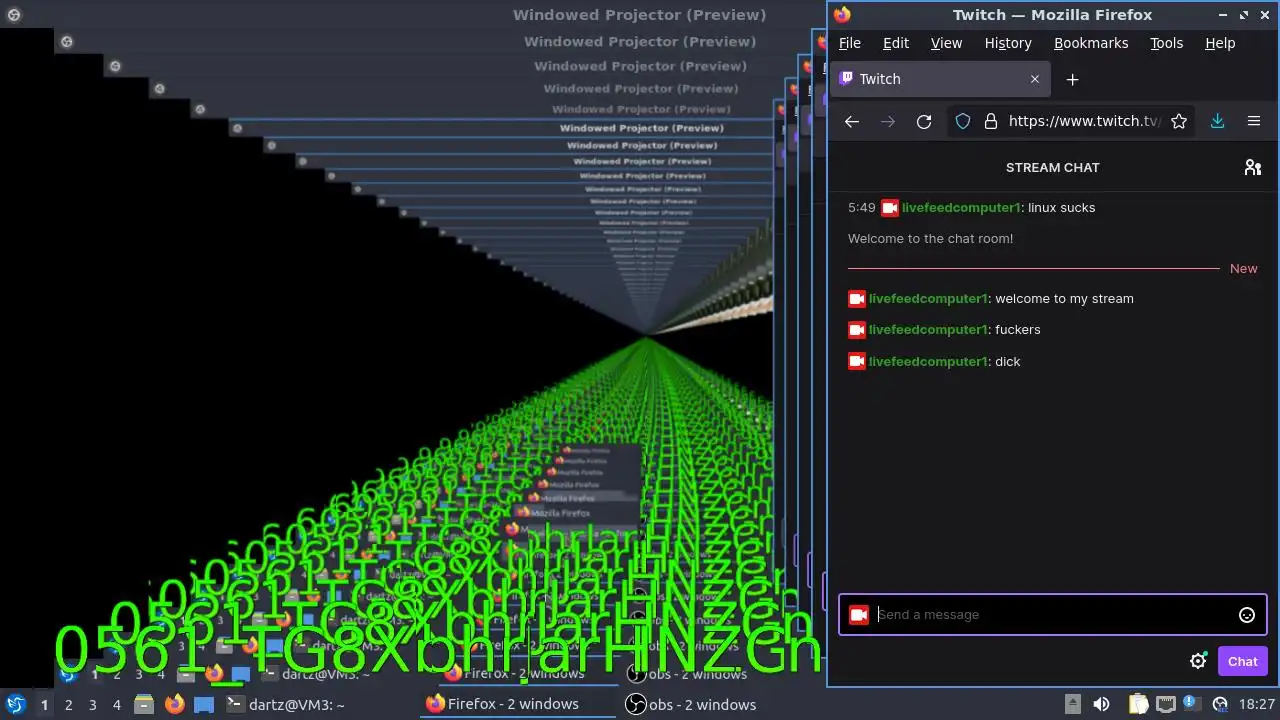Click broadcaster badge icon inside message box
The height and width of the screenshot is (720, 1280).
858,615
